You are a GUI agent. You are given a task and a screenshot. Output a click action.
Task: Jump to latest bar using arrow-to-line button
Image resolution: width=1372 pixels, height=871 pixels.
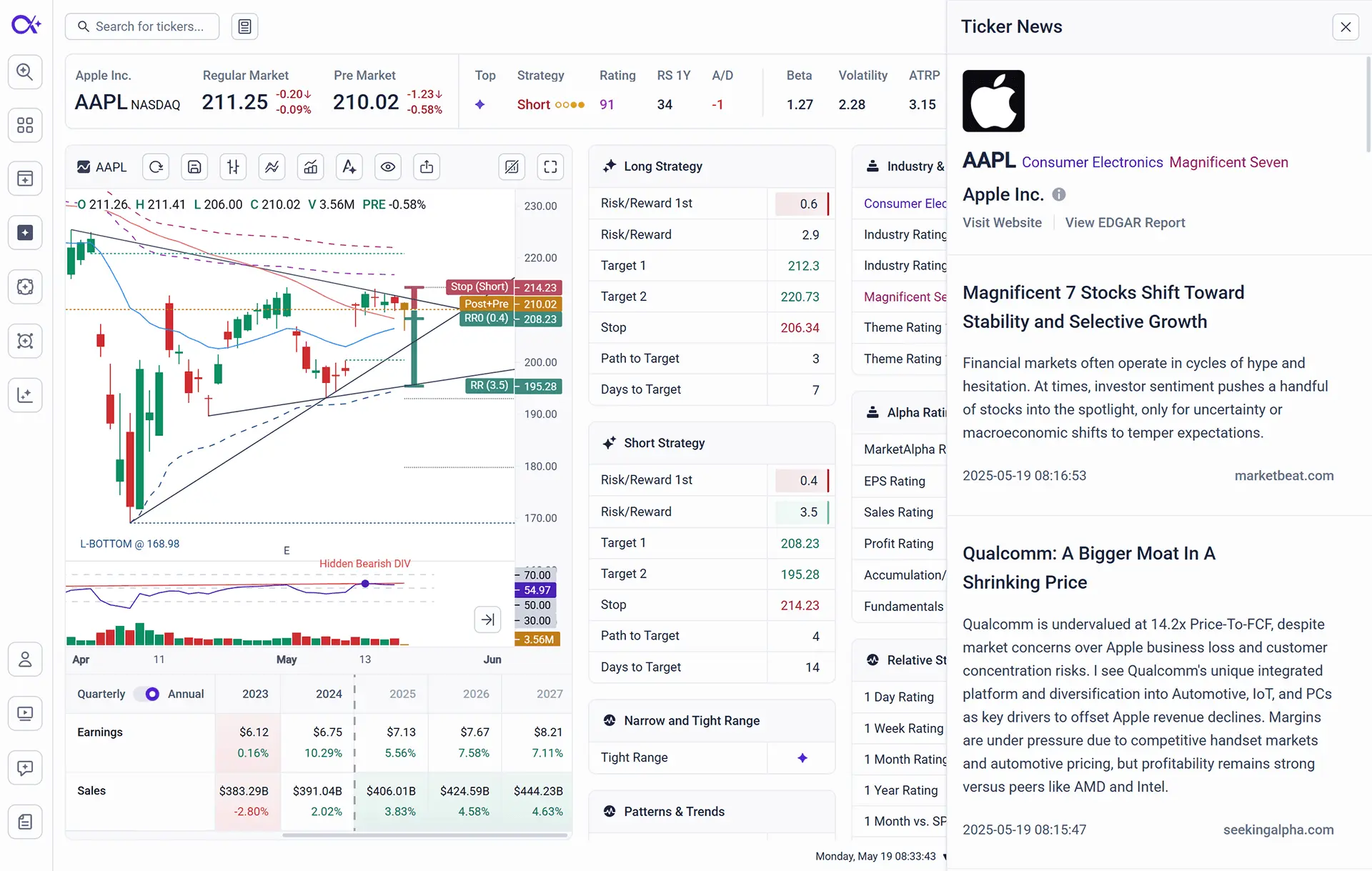(x=487, y=619)
